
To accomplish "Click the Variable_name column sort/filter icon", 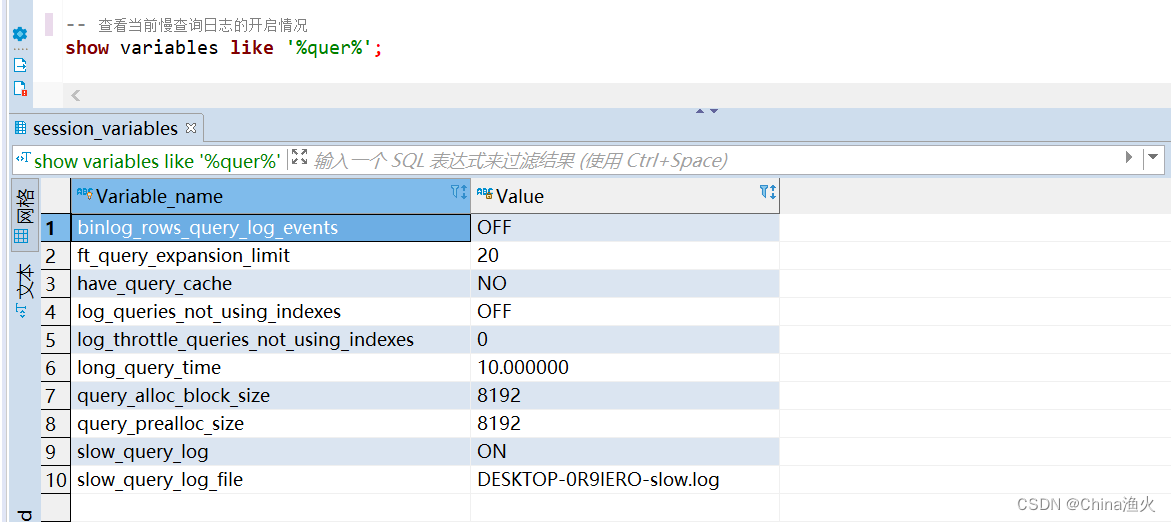I will [x=459, y=192].
